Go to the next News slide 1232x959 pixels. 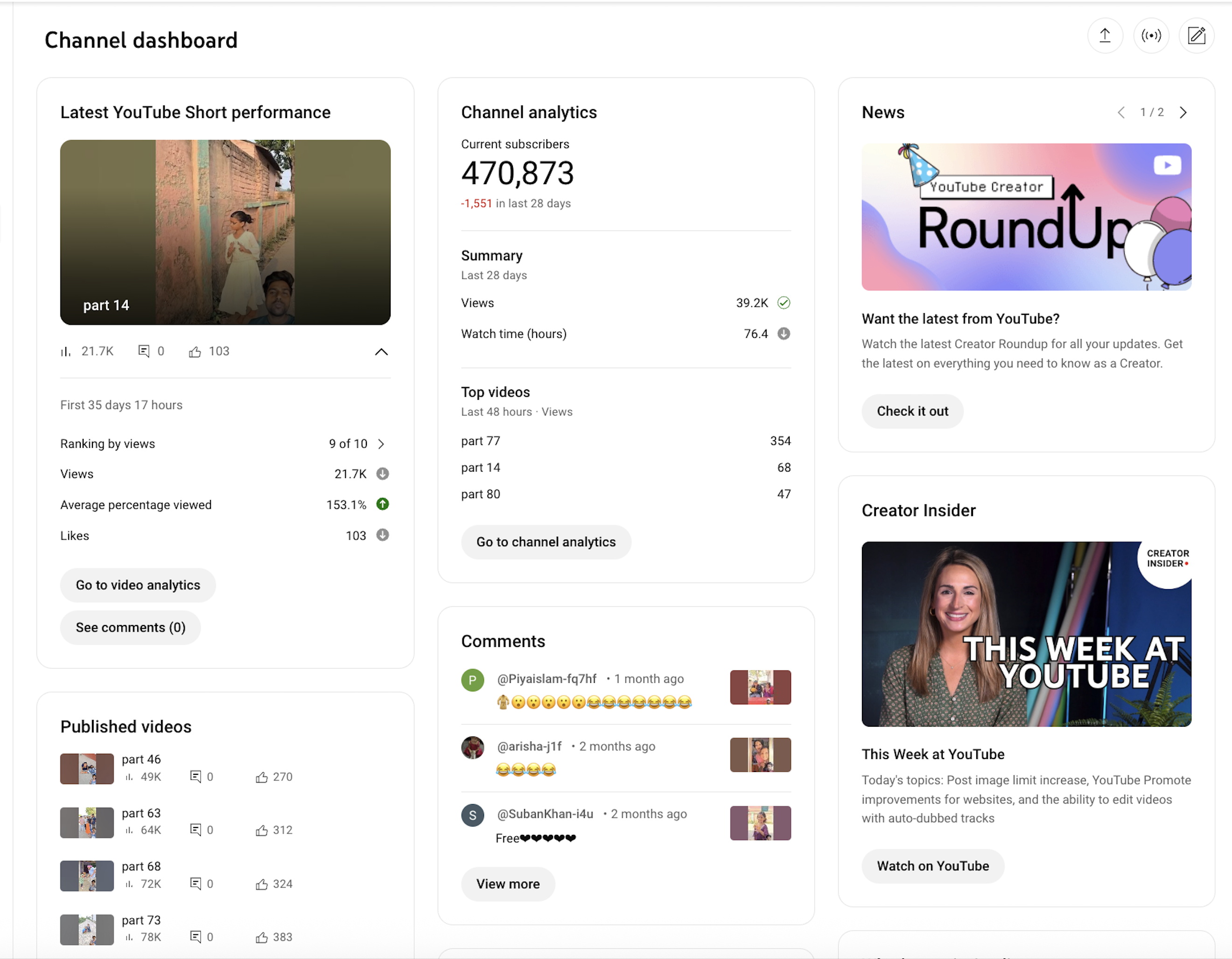[x=1183, y=113]
